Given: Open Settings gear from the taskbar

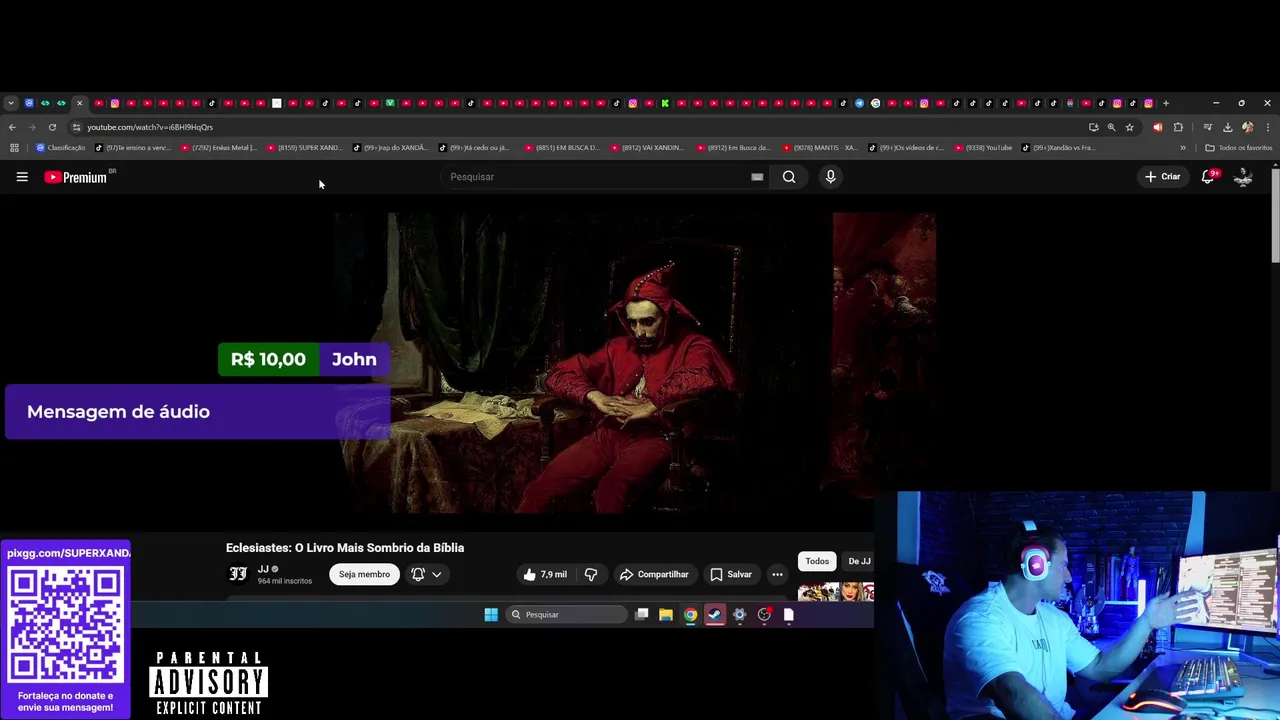Looking at the screenshot, I should click(739, 615).
